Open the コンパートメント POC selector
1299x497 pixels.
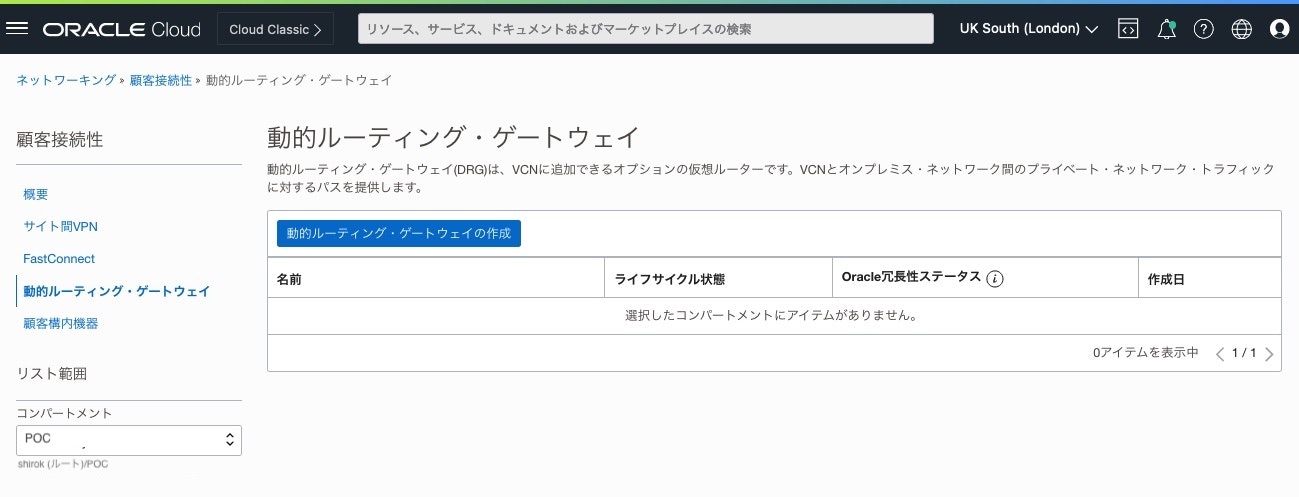click(x=129, y=440)
